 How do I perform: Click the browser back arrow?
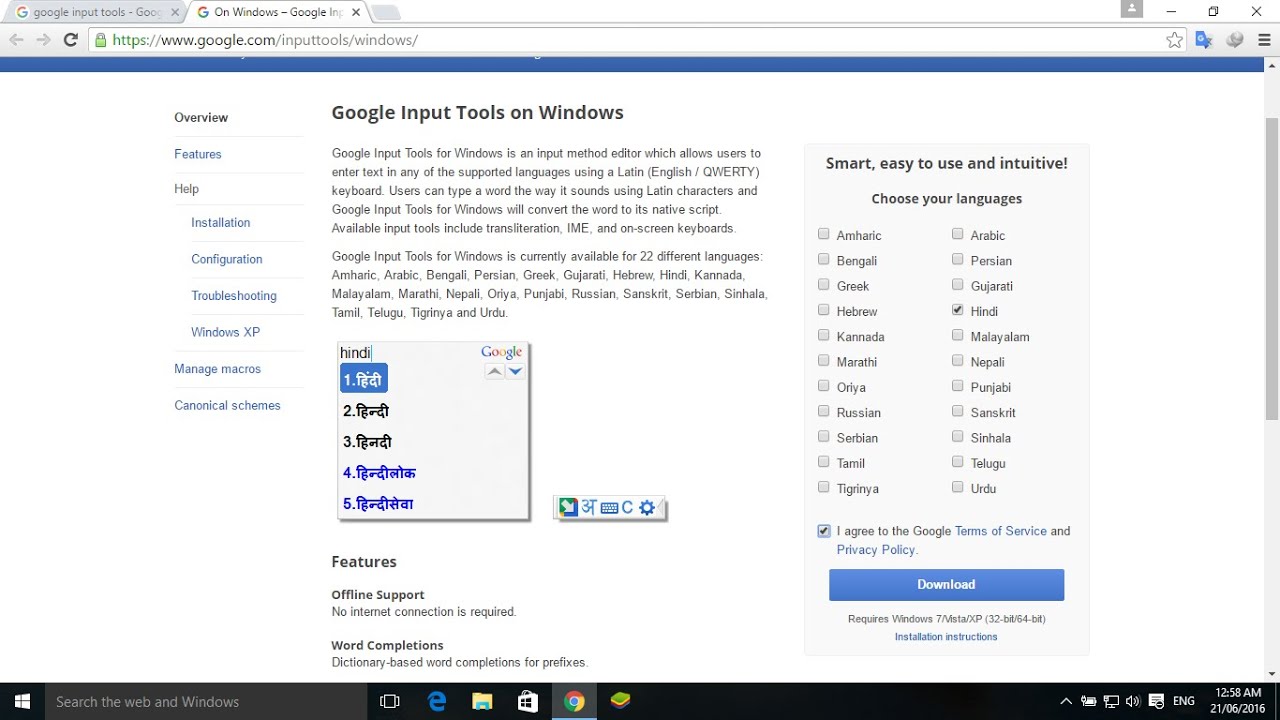16,40
